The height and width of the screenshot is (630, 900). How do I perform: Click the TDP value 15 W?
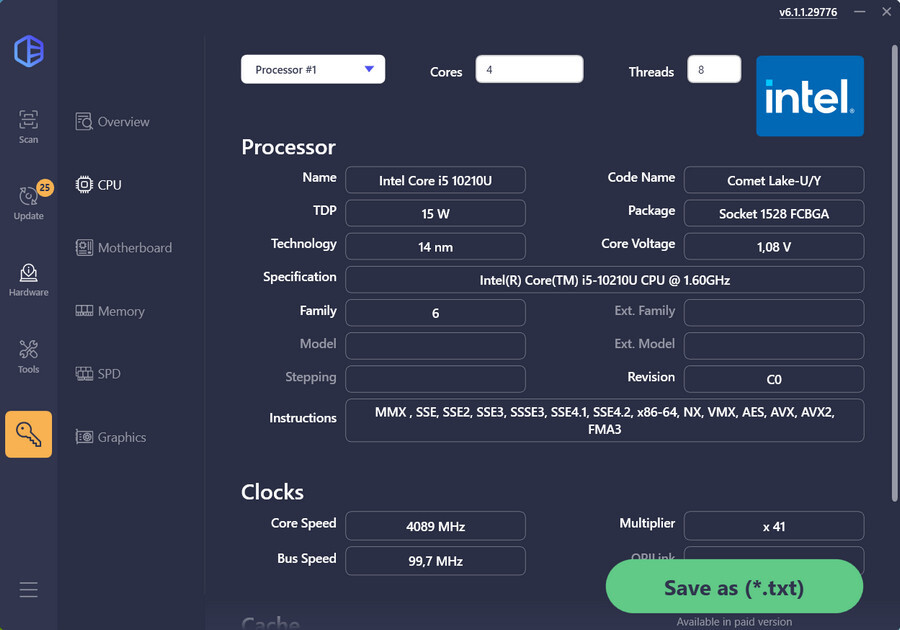435,213
